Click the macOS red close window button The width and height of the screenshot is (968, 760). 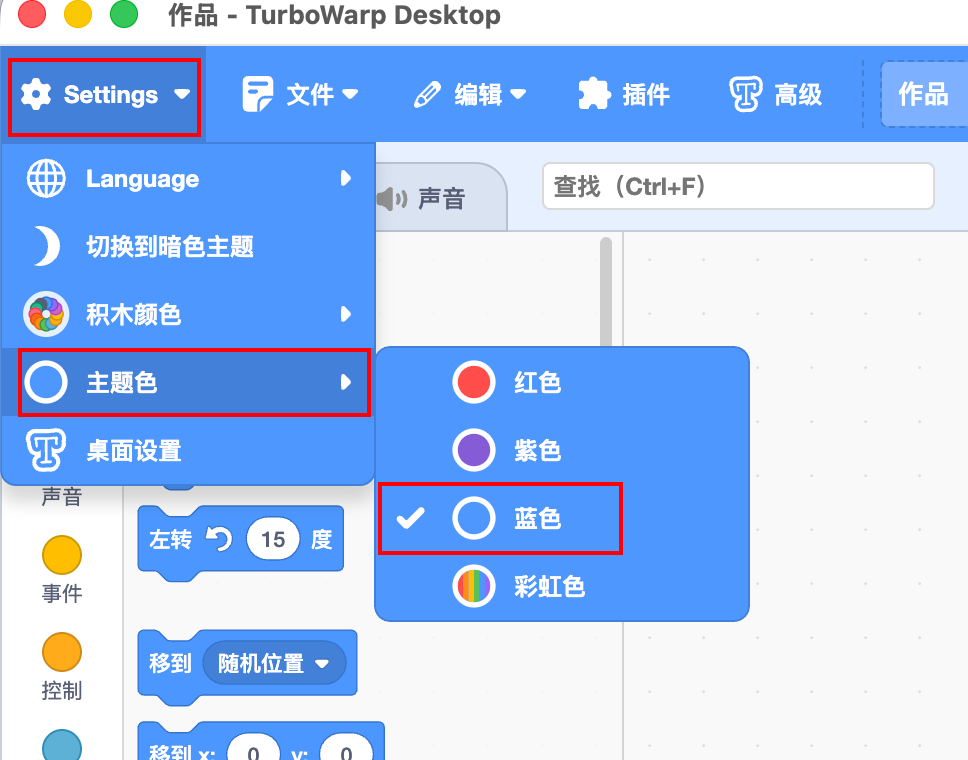32,14
